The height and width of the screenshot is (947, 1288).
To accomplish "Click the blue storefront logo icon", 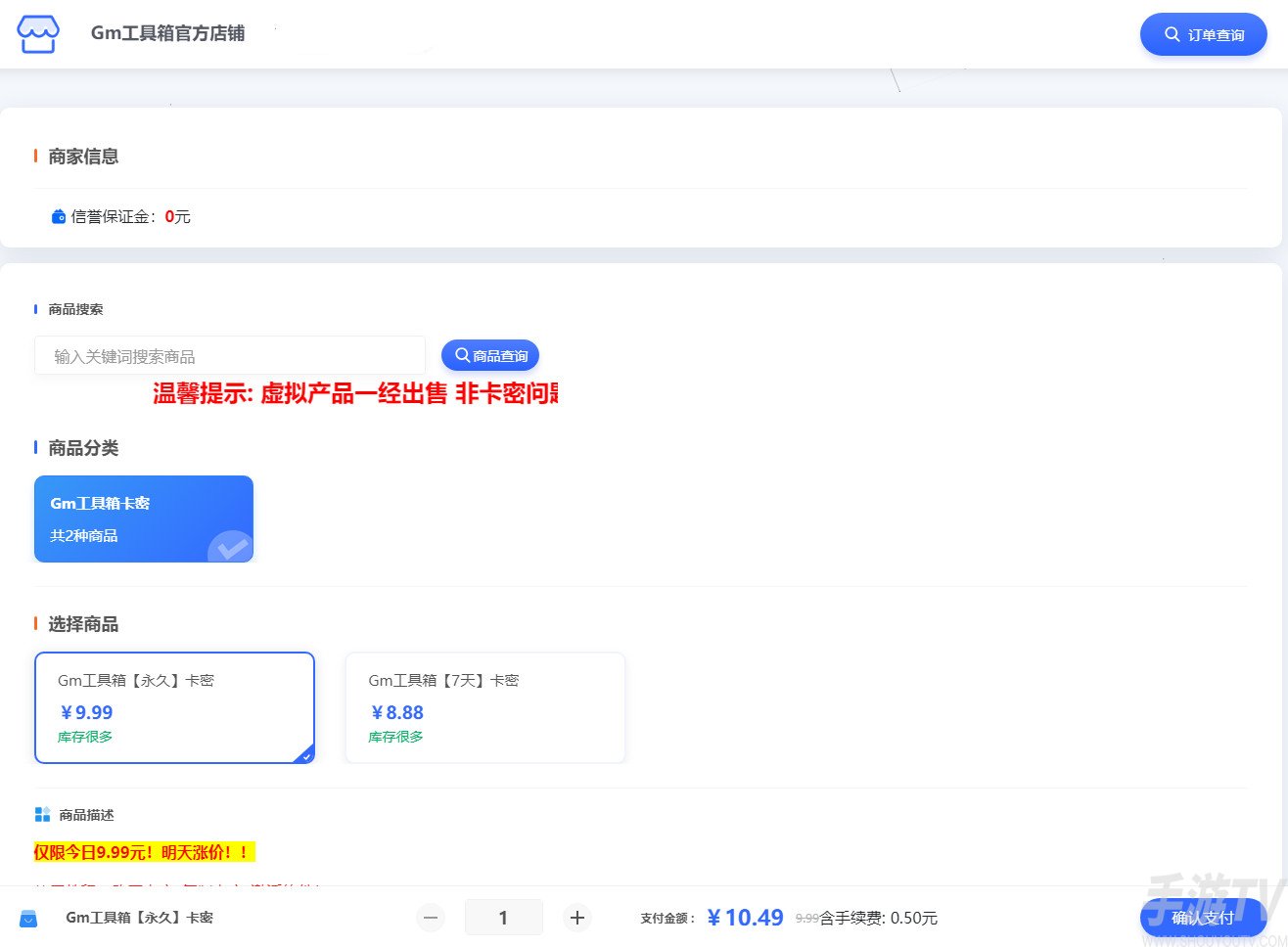I will click(37, 32).
